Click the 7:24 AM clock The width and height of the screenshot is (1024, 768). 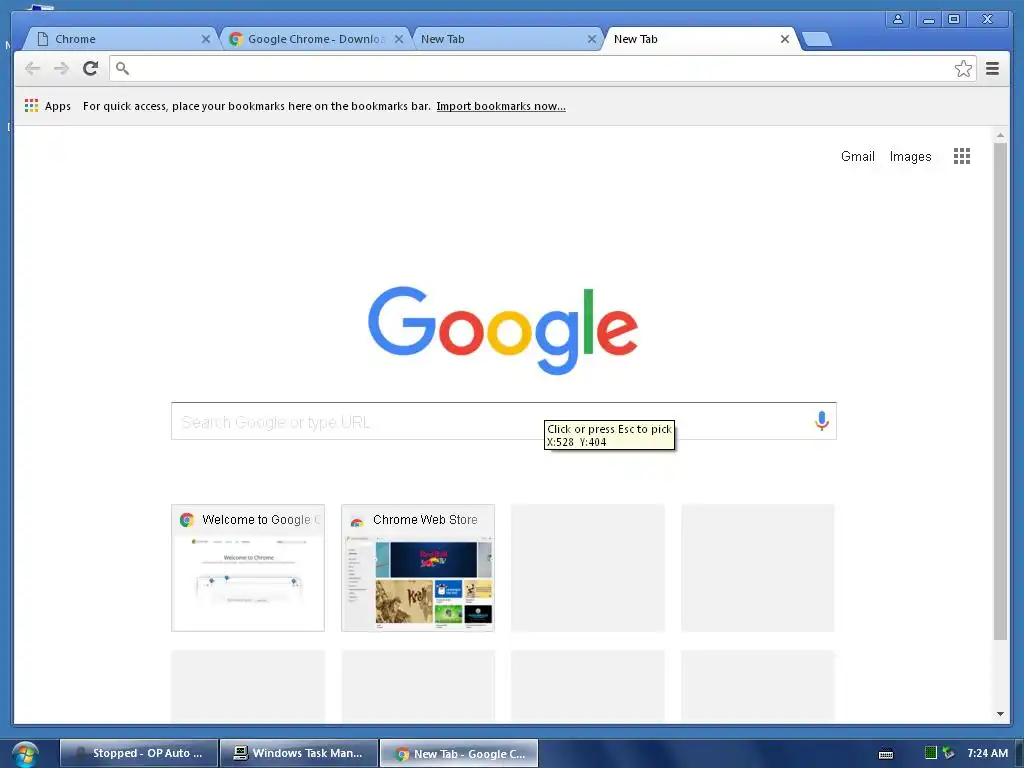(987, 753)
